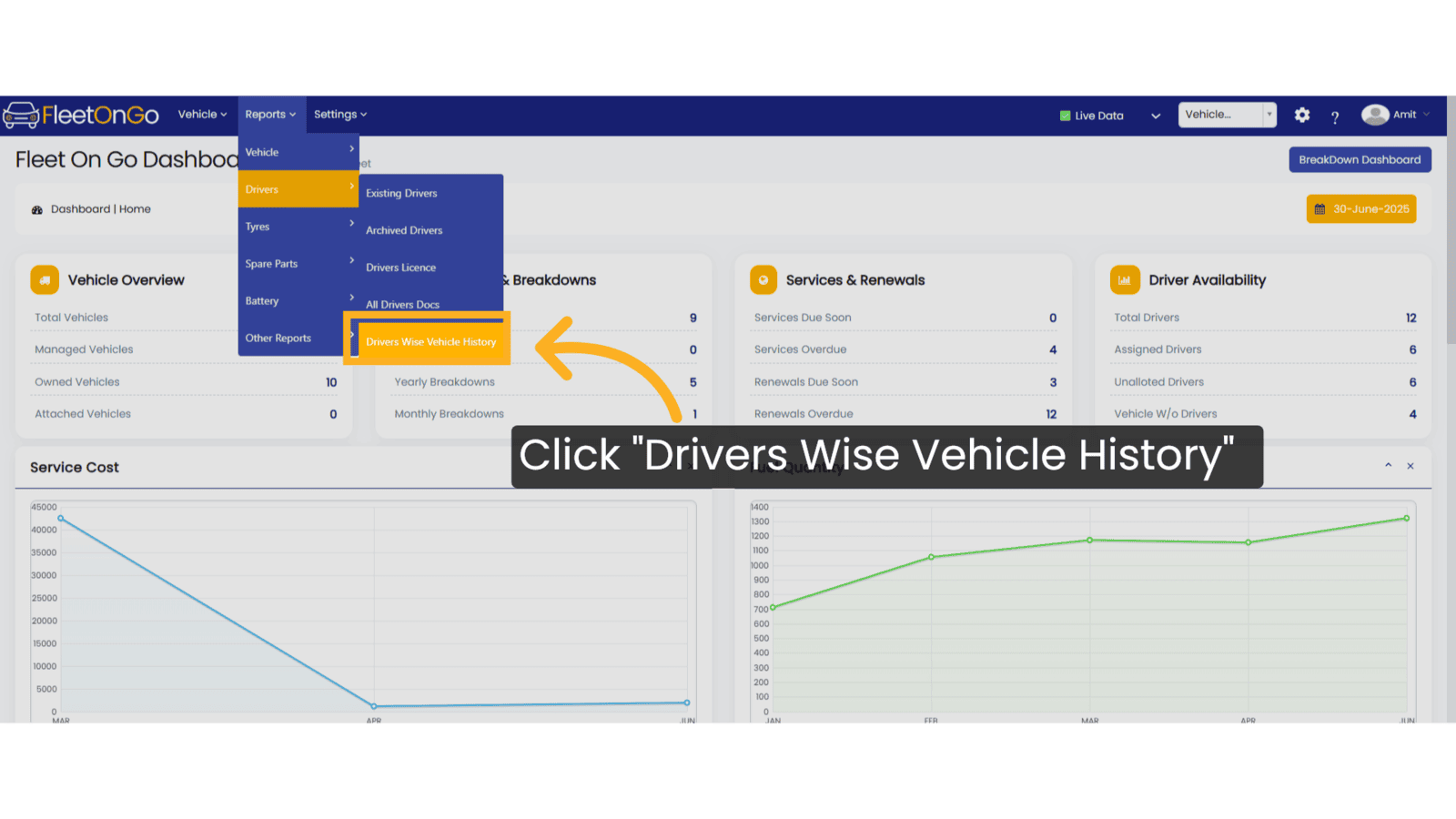
Task: Click the calendar icon on date button
Action: pyautogui.click(x=1319, y=209)
